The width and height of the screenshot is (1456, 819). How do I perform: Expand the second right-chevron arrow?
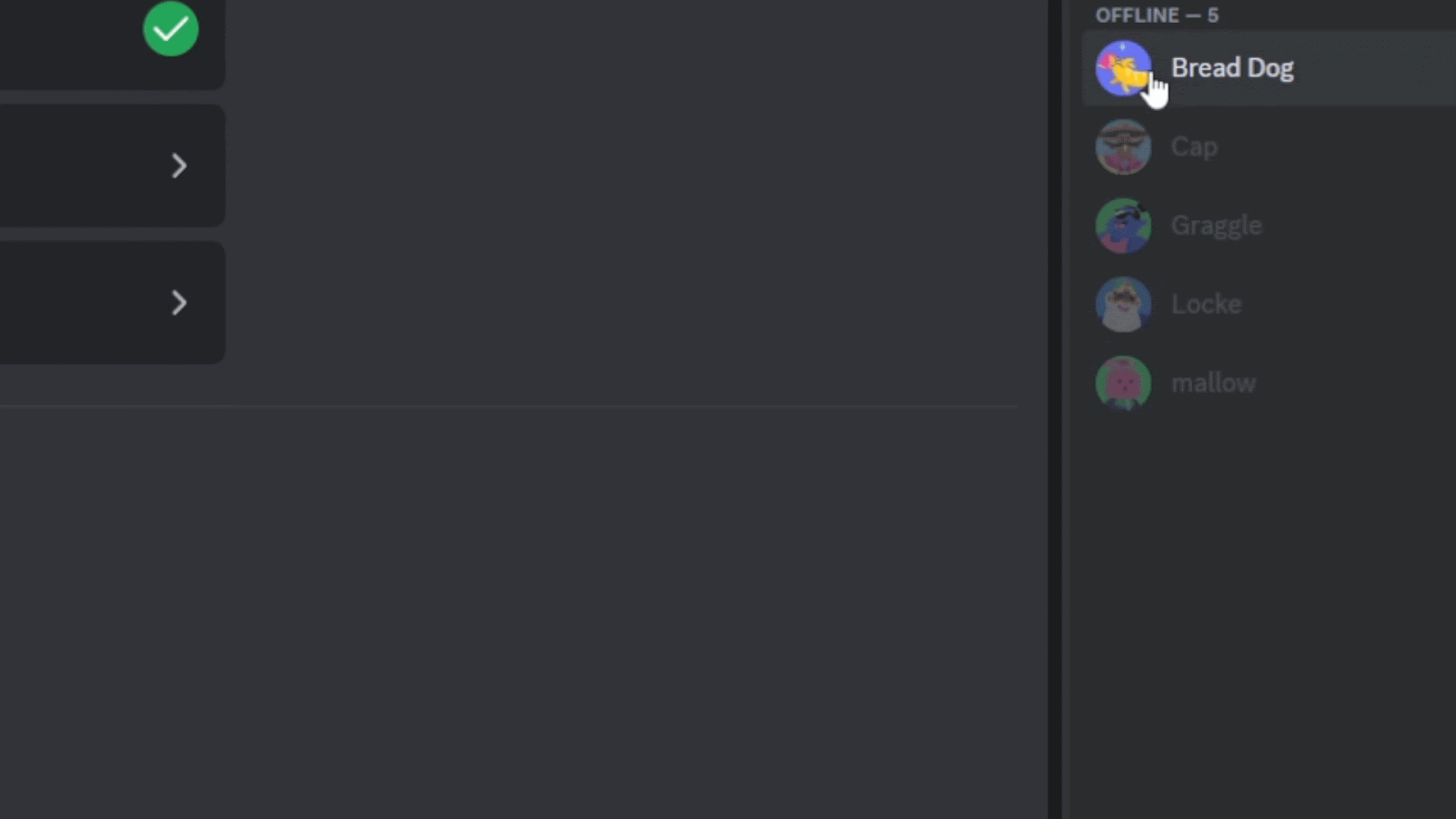click(179, 302)
